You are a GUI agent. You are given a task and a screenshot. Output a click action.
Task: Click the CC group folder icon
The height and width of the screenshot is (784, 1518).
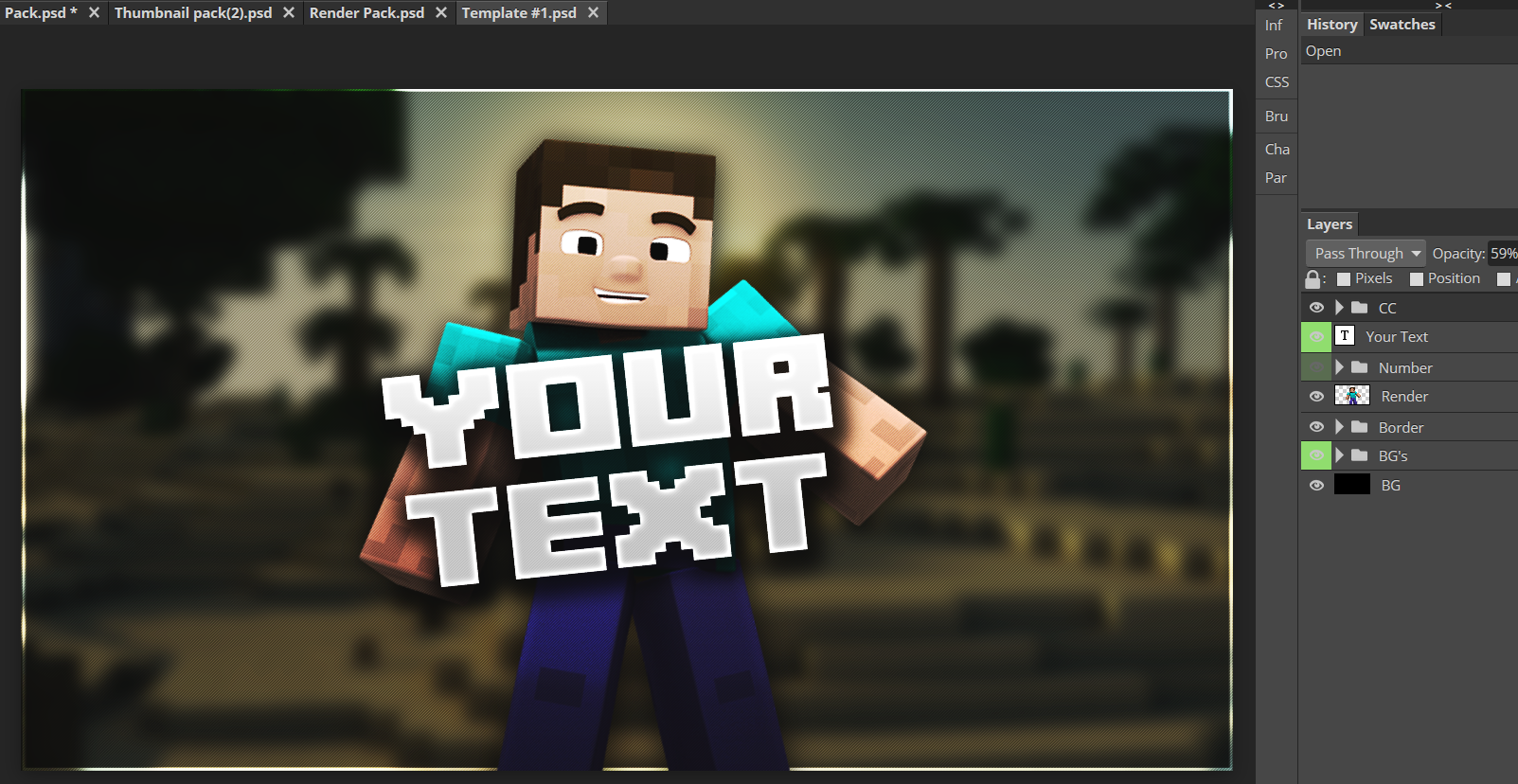coord(1359,308)
